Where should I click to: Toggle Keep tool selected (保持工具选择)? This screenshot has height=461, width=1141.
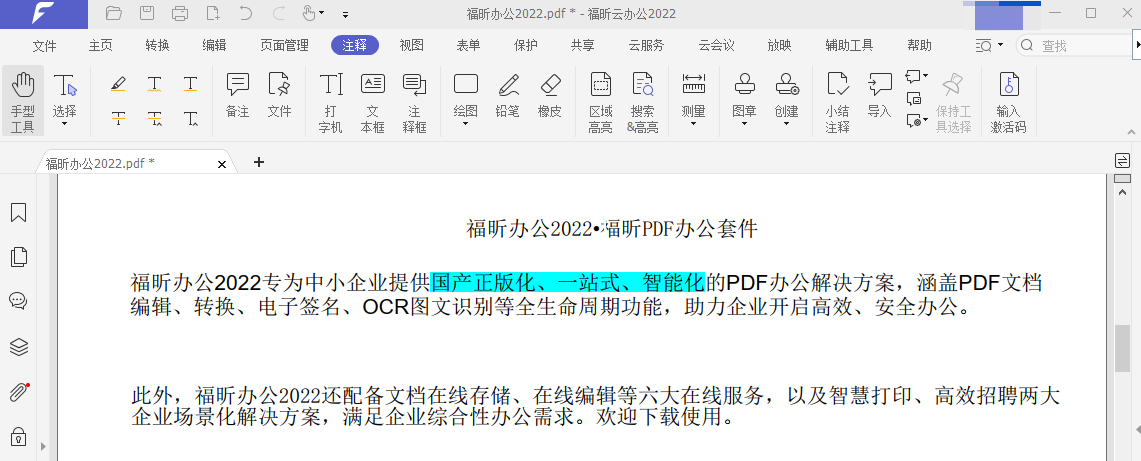tap(953, 103)
